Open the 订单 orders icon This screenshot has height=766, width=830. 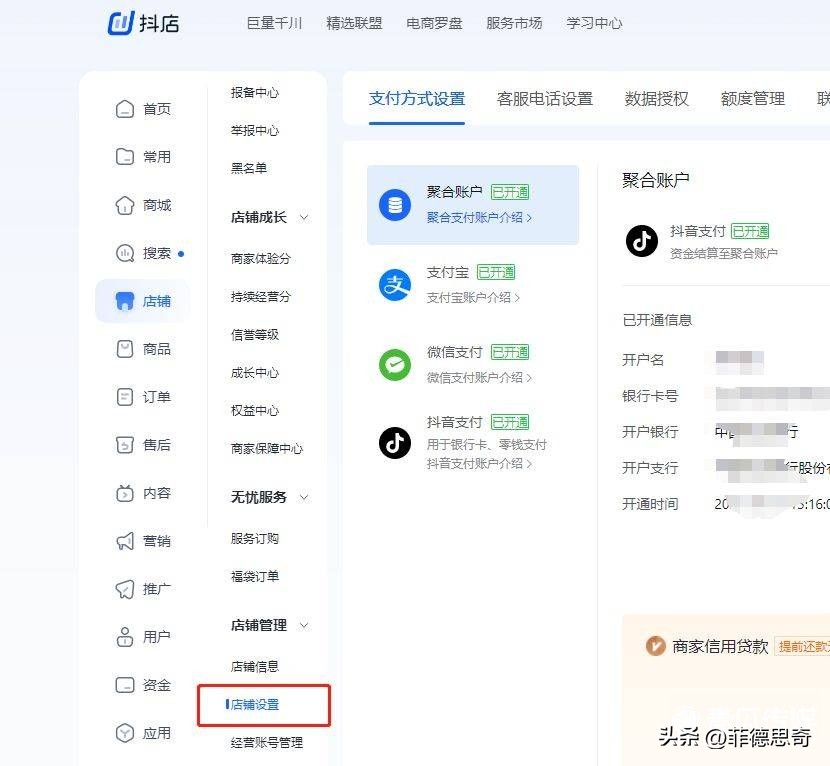coord(124,396)
